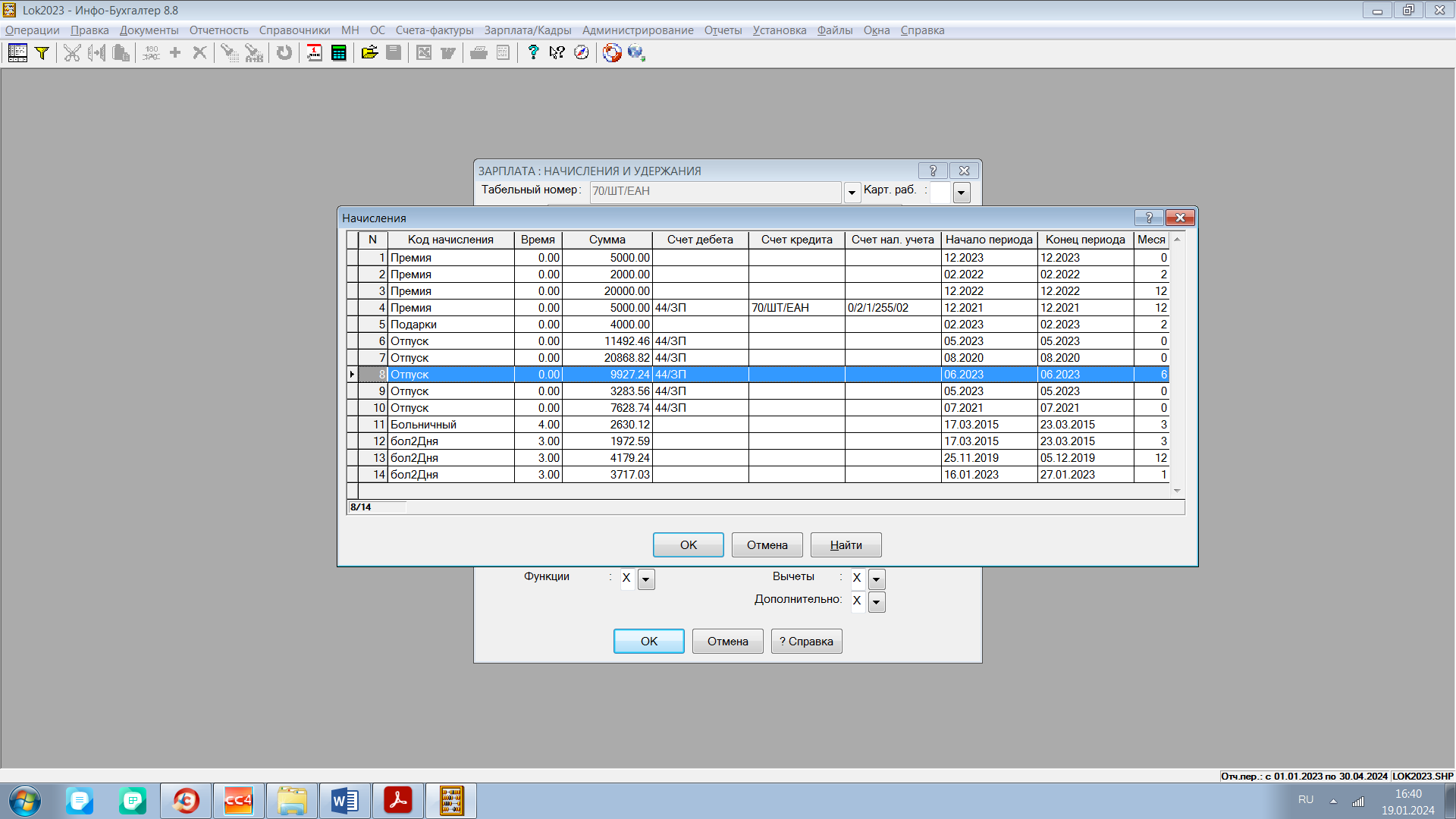Screen dimensions: 1456x819
Task: Click the ? Справка button
Action: coord(807,642)
